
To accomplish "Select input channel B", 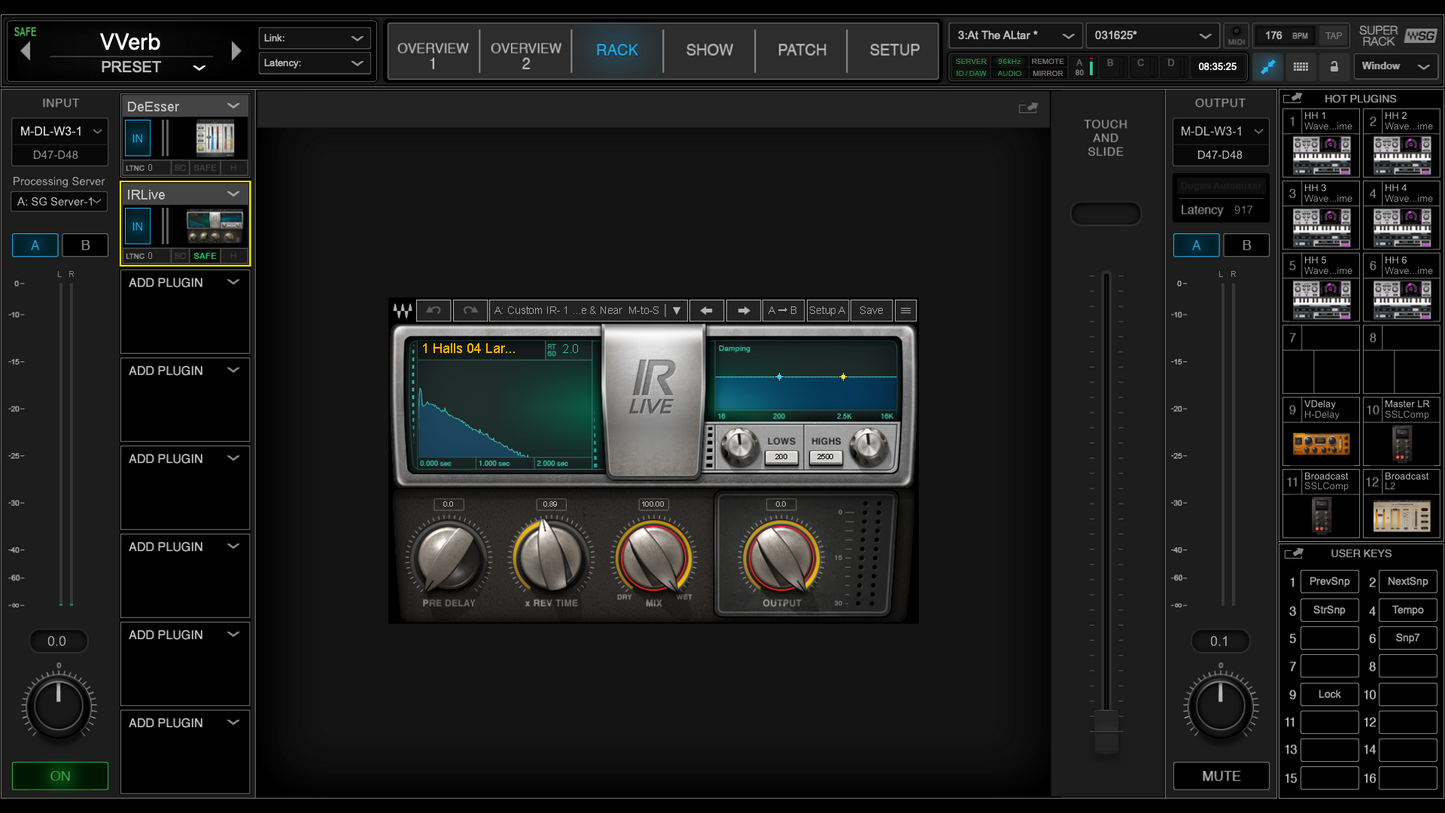I will tap(85, 245).
